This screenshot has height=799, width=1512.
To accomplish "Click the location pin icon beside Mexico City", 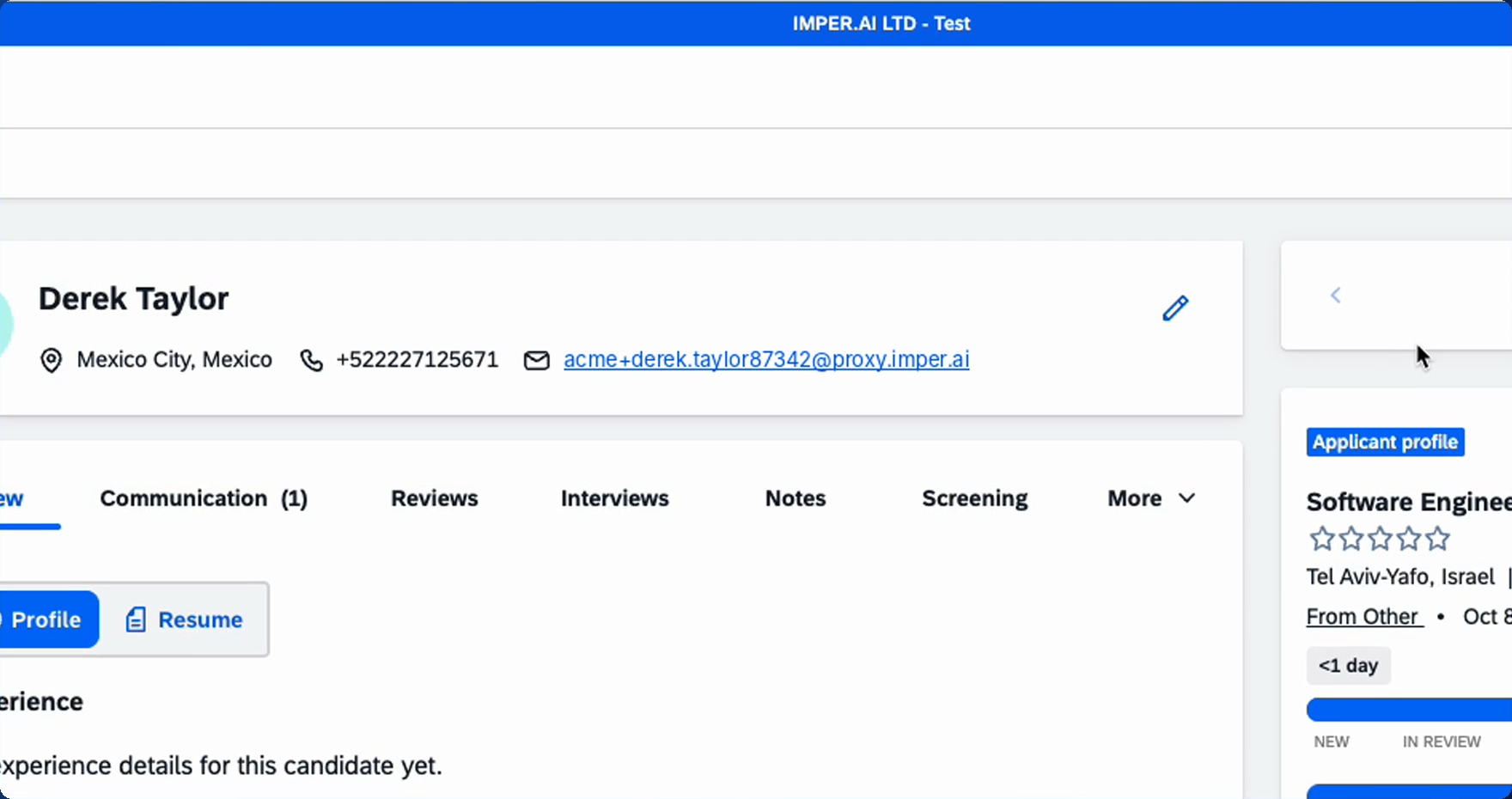I will point(52,360).
